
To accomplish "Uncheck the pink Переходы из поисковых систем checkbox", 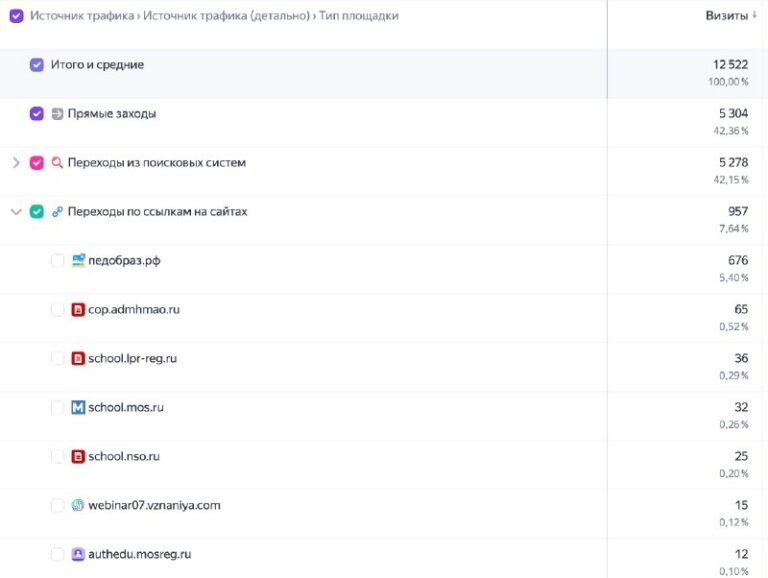I will (x=37, y=163).
